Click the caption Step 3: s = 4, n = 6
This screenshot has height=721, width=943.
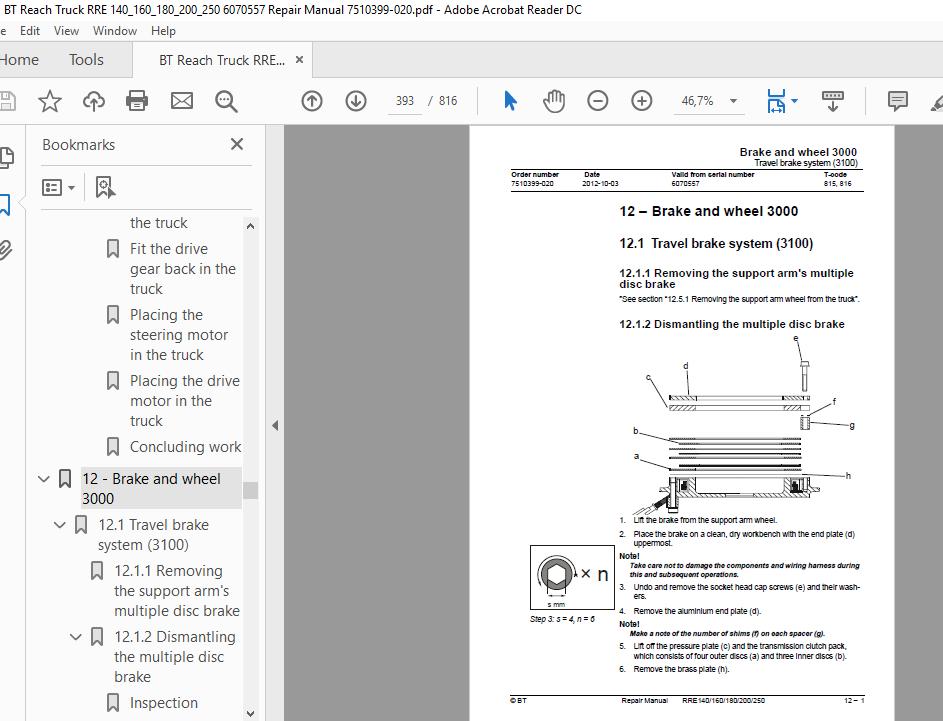click(x=562, y=619)
